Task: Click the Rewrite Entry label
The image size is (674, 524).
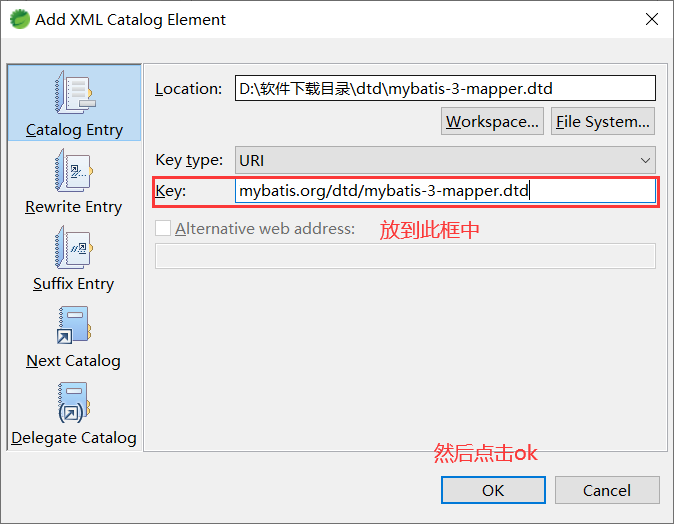Action: tap(74, 207)
